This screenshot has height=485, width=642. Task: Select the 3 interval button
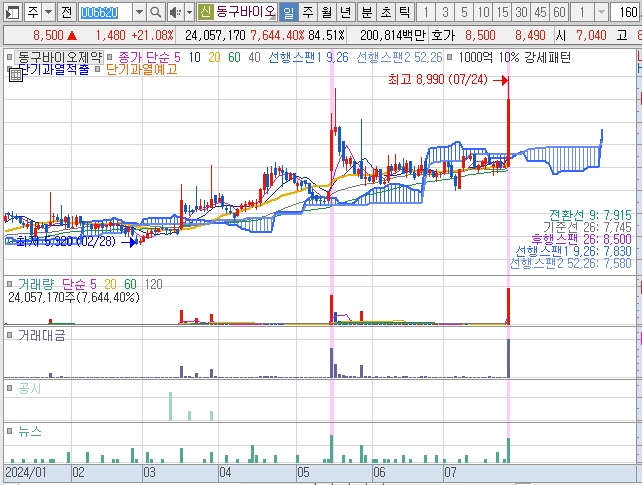445,12
